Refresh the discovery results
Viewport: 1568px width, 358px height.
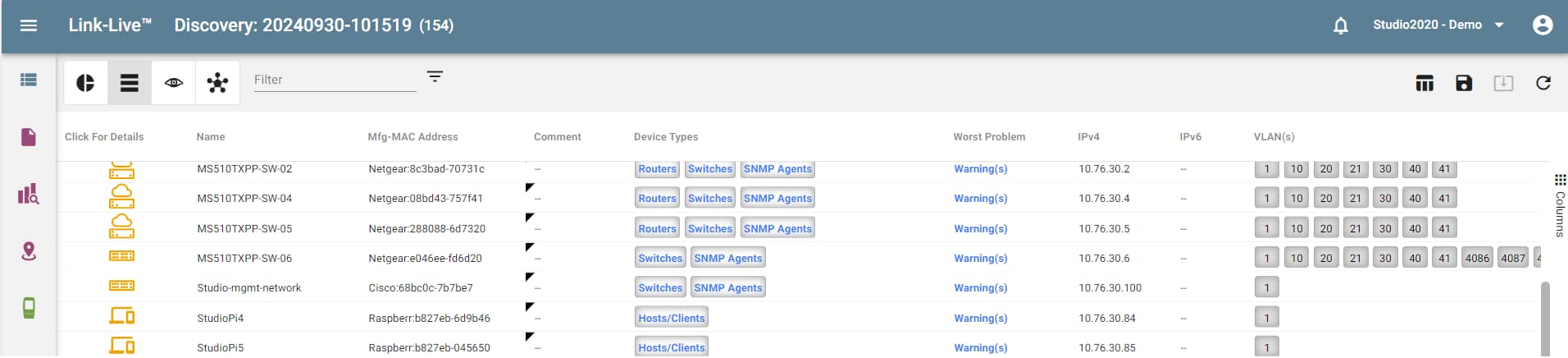pos(1543,83)
